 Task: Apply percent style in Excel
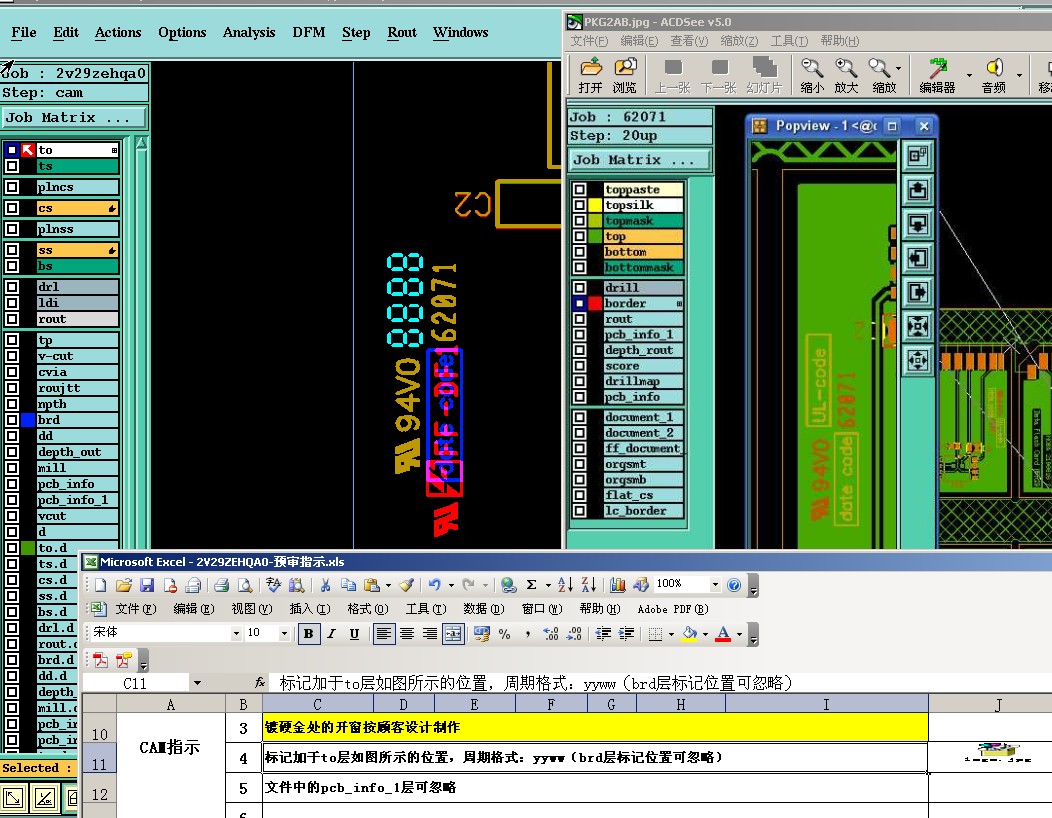coord(505,633)
